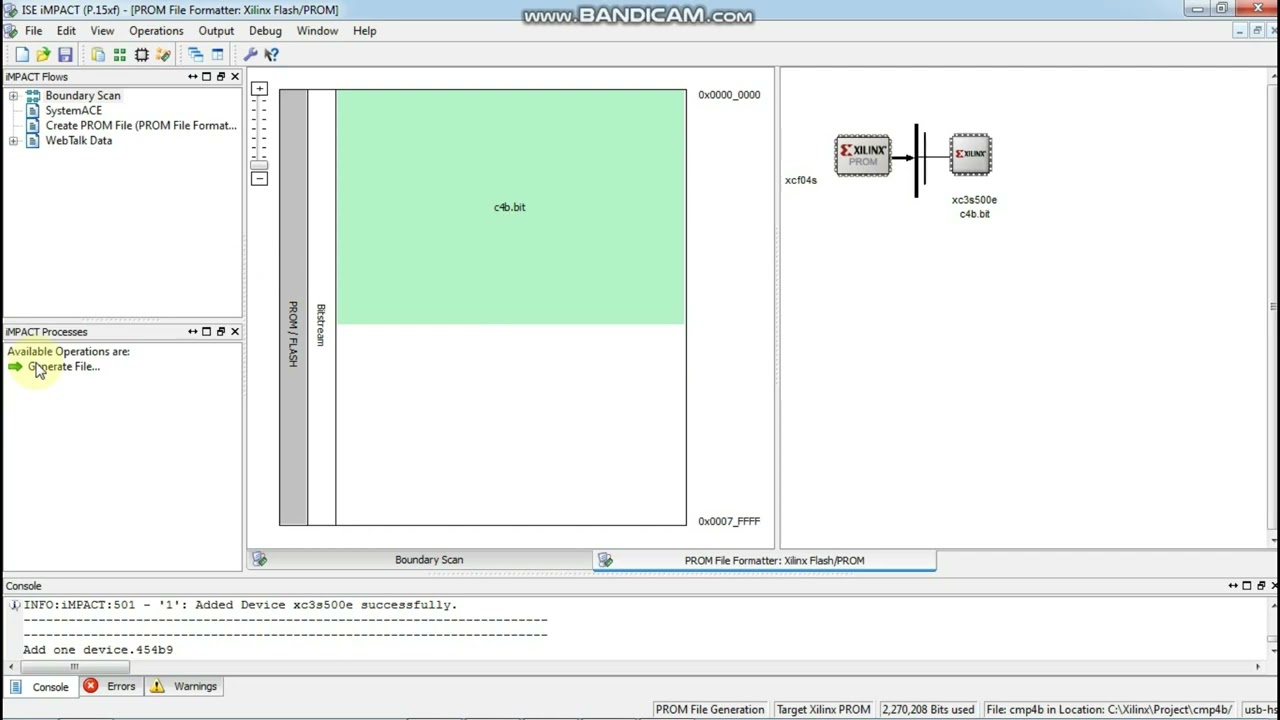Screen dimensions: 1280x720
Task: Click the New Project toolbar icon
Action: 22,55
